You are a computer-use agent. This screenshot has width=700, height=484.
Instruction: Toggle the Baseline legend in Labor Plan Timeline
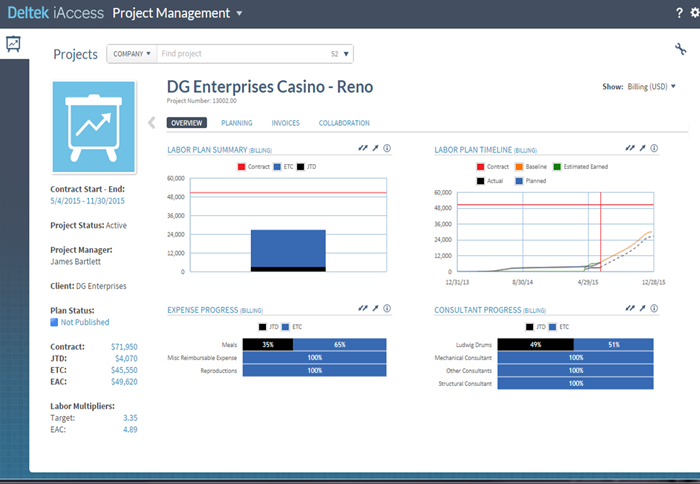(x=531, y=167)
